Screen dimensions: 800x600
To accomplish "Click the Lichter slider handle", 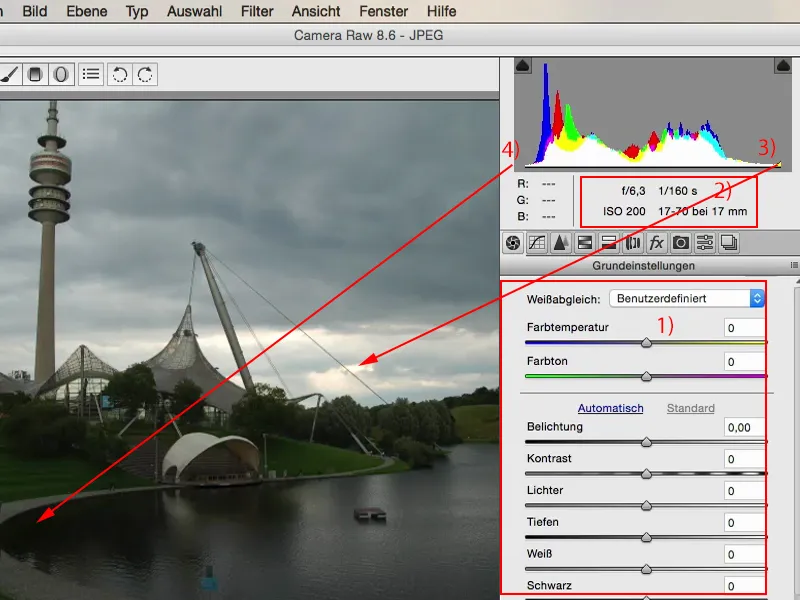I will 646,505.
